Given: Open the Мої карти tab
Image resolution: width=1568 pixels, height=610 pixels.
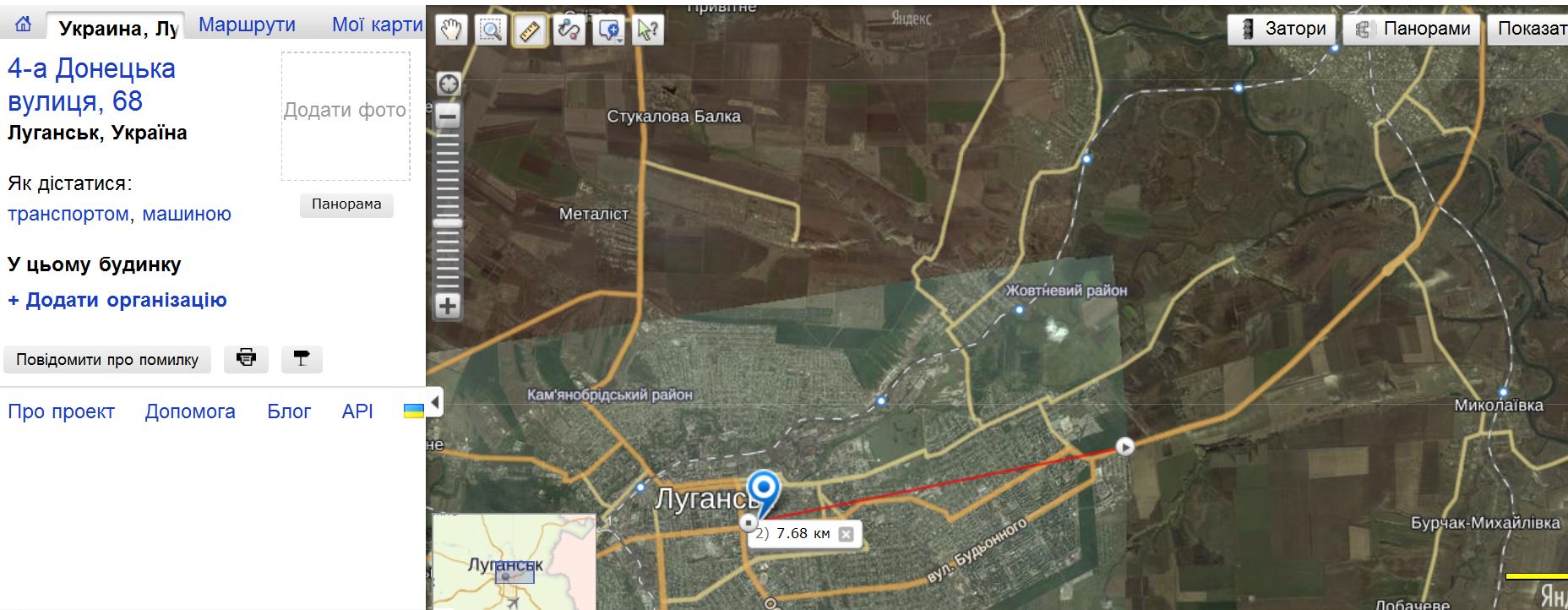Looking at the screenshot, I should (x=377, y=25).
